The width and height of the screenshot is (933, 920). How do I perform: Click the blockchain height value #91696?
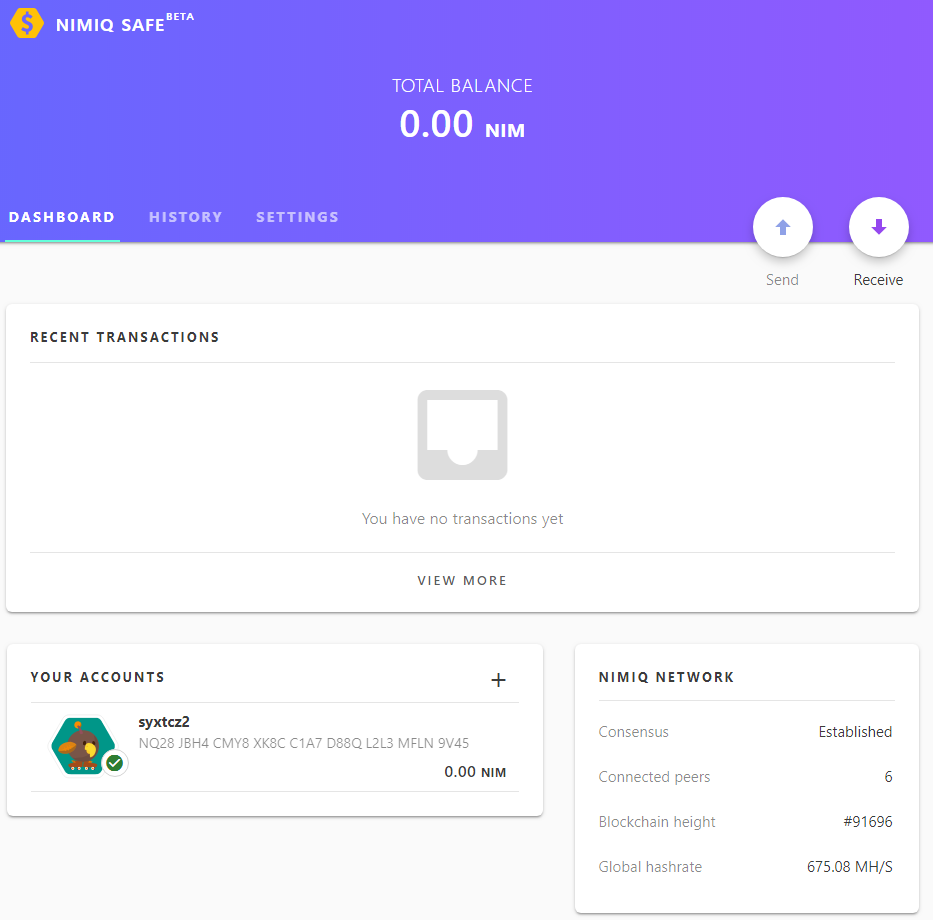coord(868,822)
